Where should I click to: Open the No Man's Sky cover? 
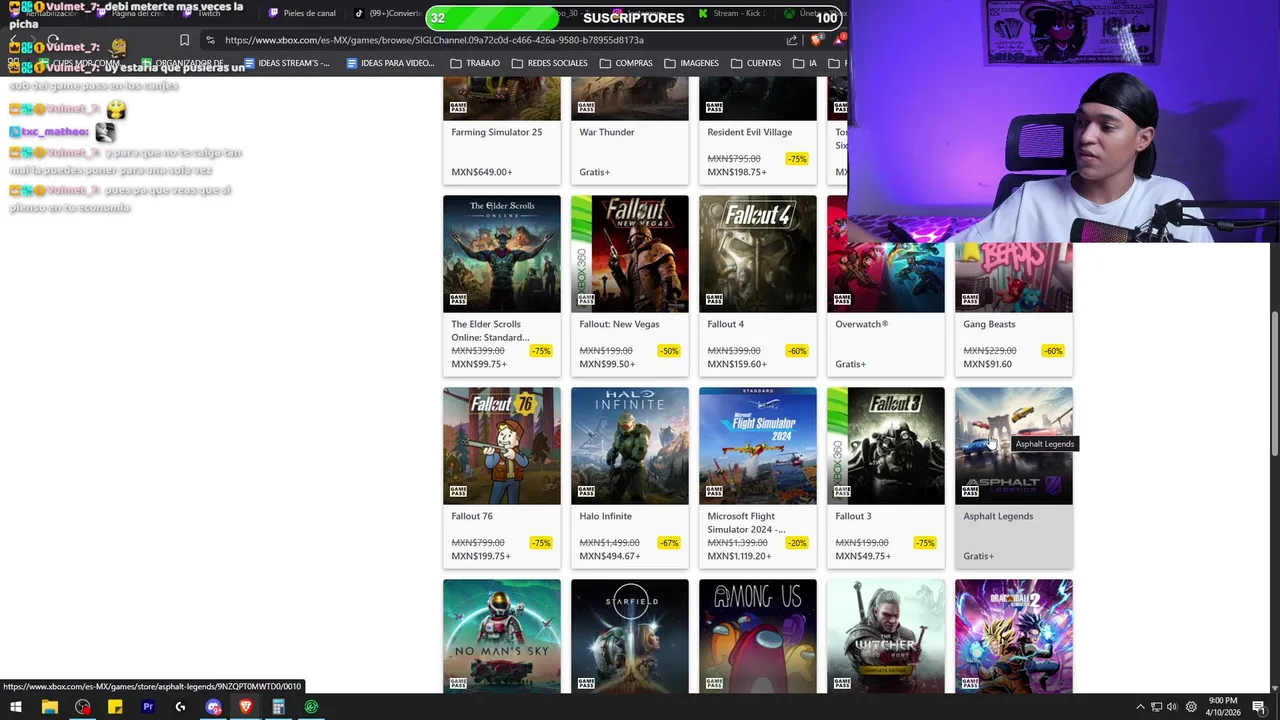tap(502, 636)
